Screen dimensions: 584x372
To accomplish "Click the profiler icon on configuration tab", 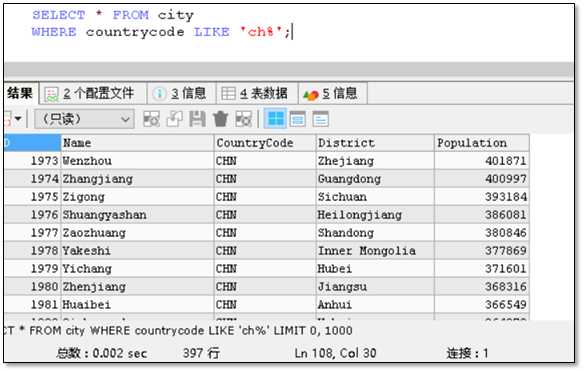I will [51, 94].
